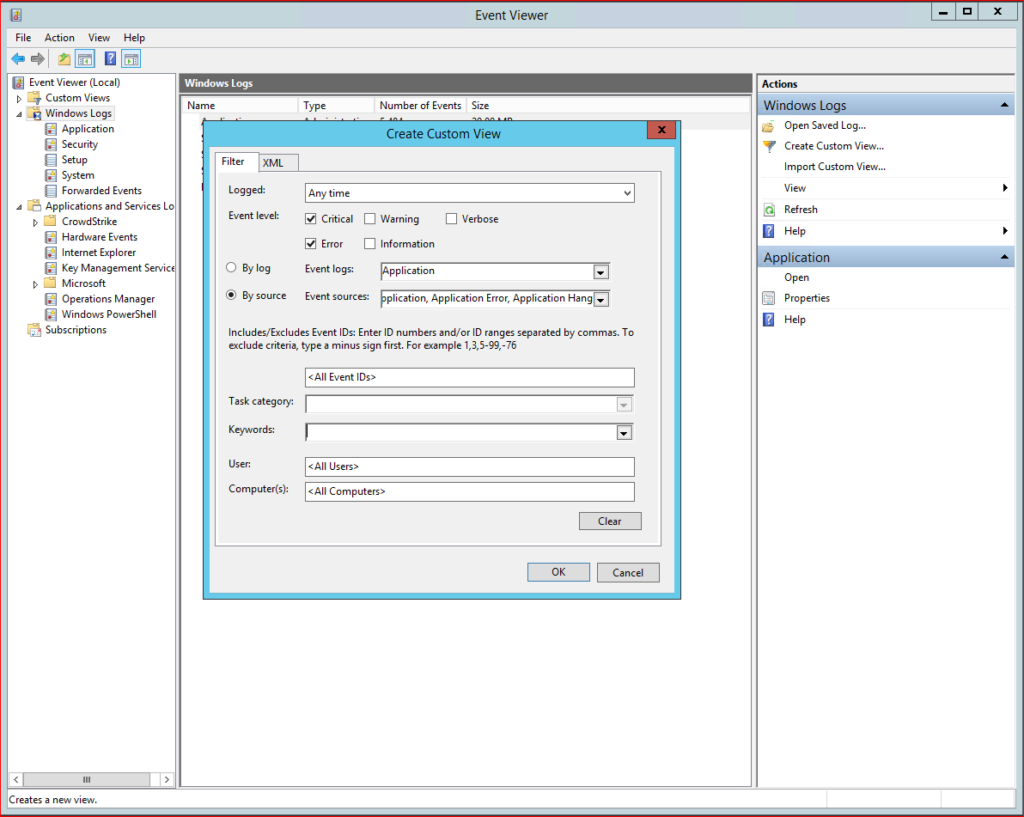This screenshot has width=1024, height=817.
Task: Click the Clear button
Action: point(610,521)
